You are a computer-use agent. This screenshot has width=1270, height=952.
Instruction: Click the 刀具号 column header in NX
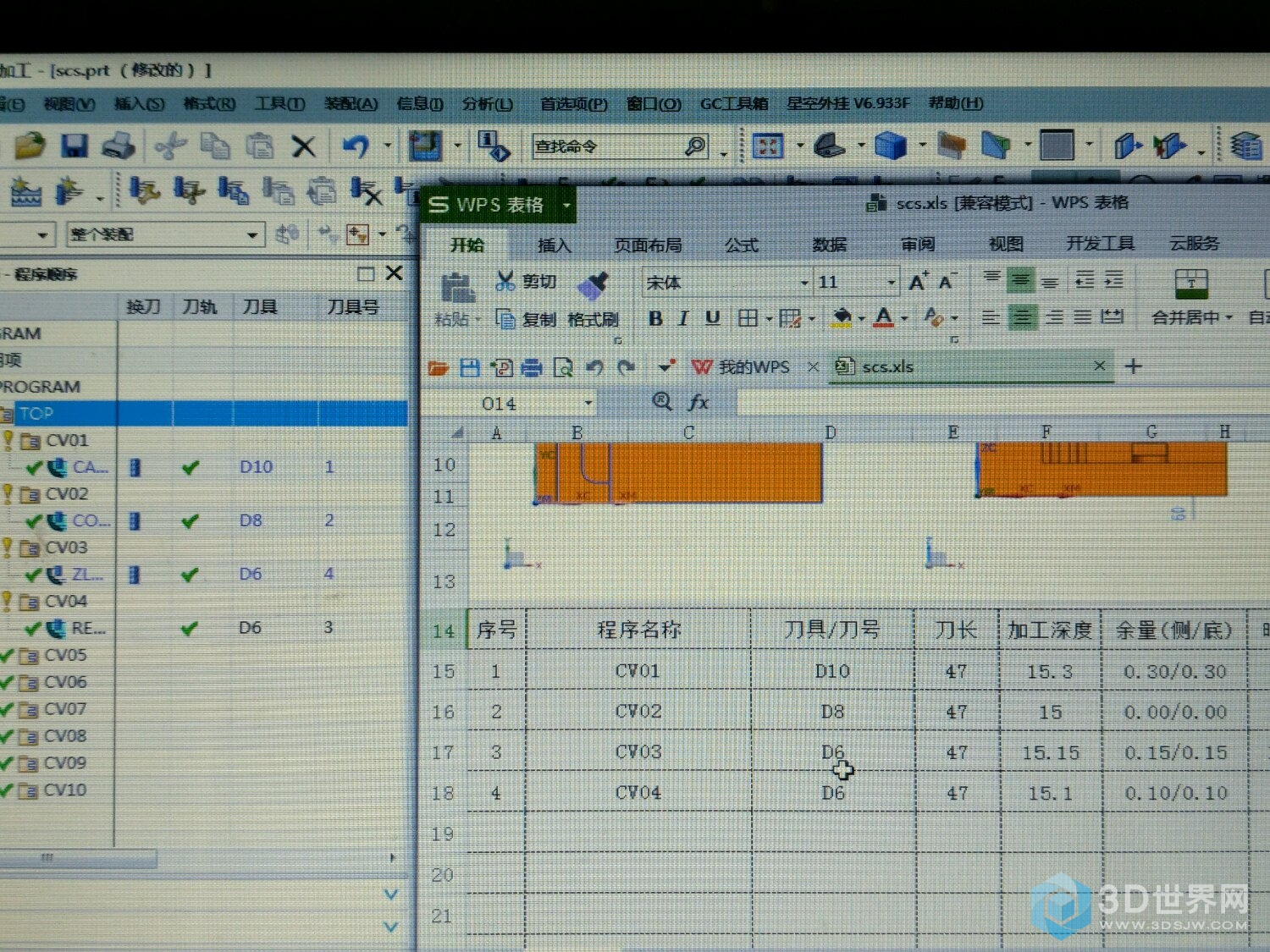click(353, 306)
